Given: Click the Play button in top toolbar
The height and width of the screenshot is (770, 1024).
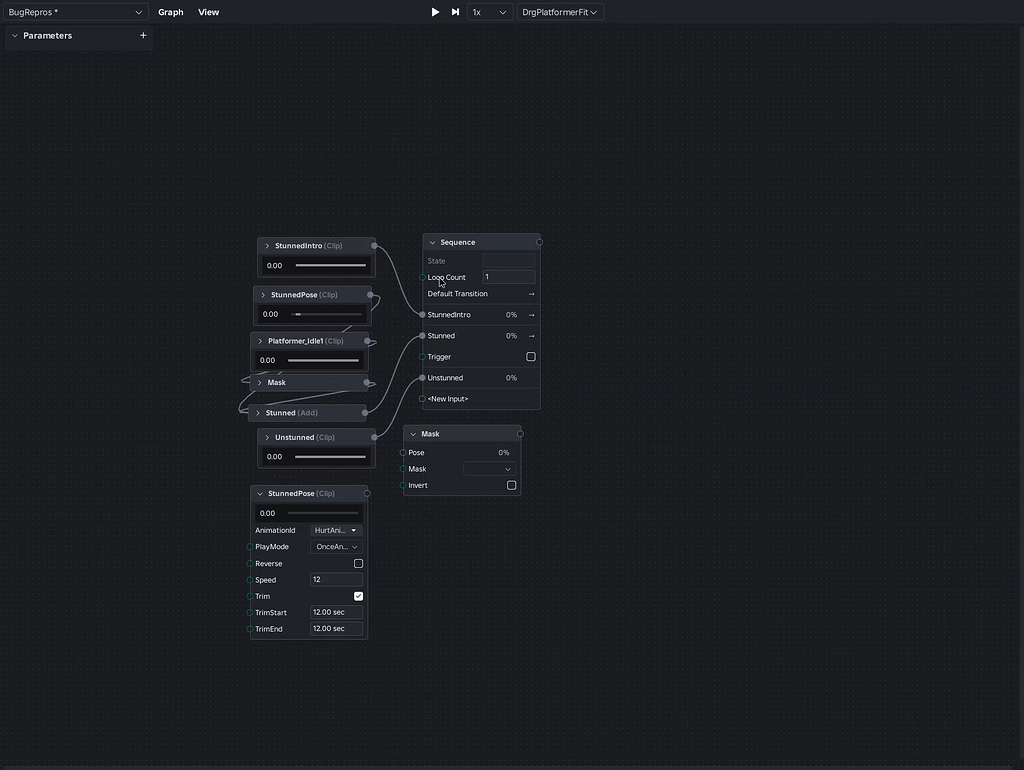Looking at the screenshot, I should coord(435,12).
